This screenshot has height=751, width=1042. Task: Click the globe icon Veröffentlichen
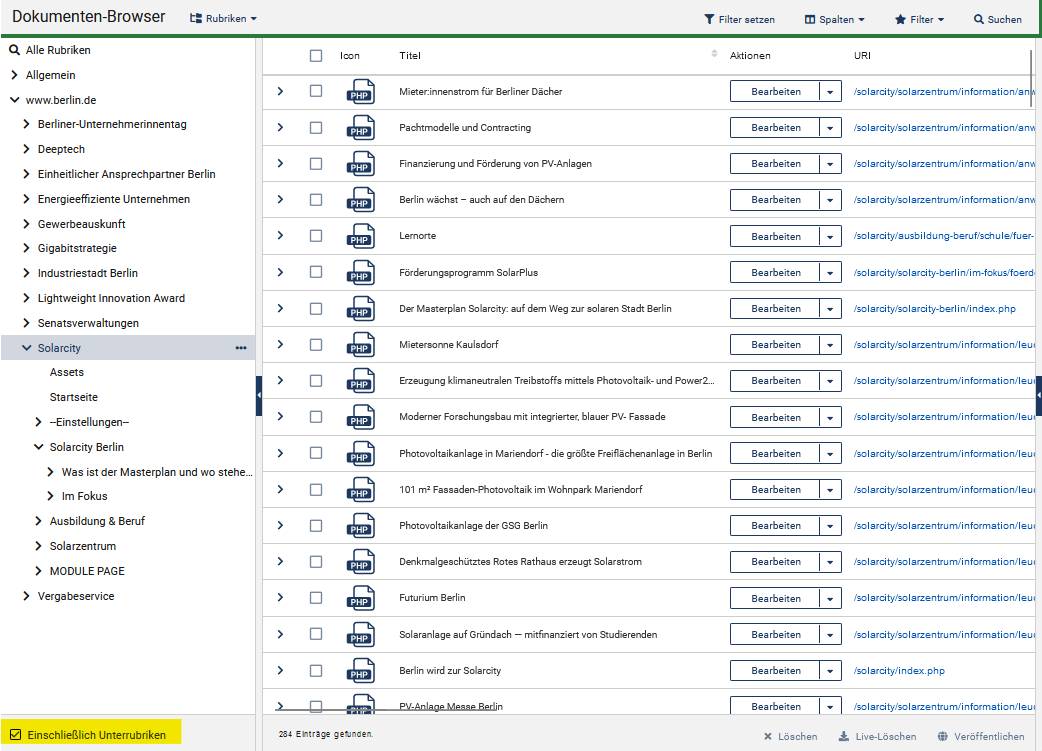(x=943, y=737)
